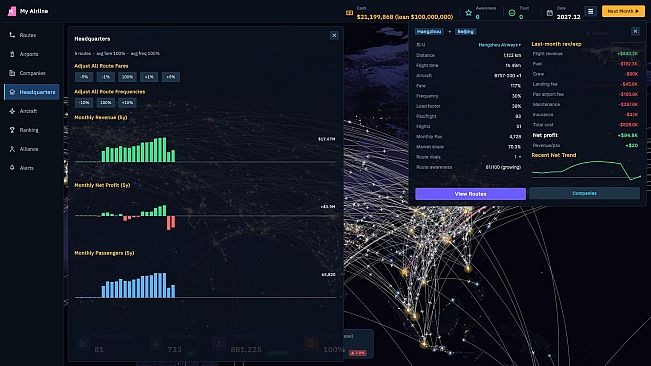Click the Route awareness value
651x366 pixels.
pyautogui.click(x=503, y=167)
